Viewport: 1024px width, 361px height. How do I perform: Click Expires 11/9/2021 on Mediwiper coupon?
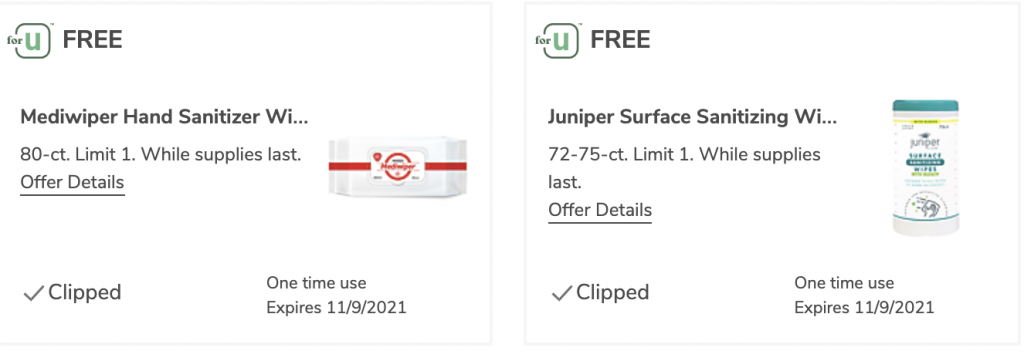click(x=336, y=307)
